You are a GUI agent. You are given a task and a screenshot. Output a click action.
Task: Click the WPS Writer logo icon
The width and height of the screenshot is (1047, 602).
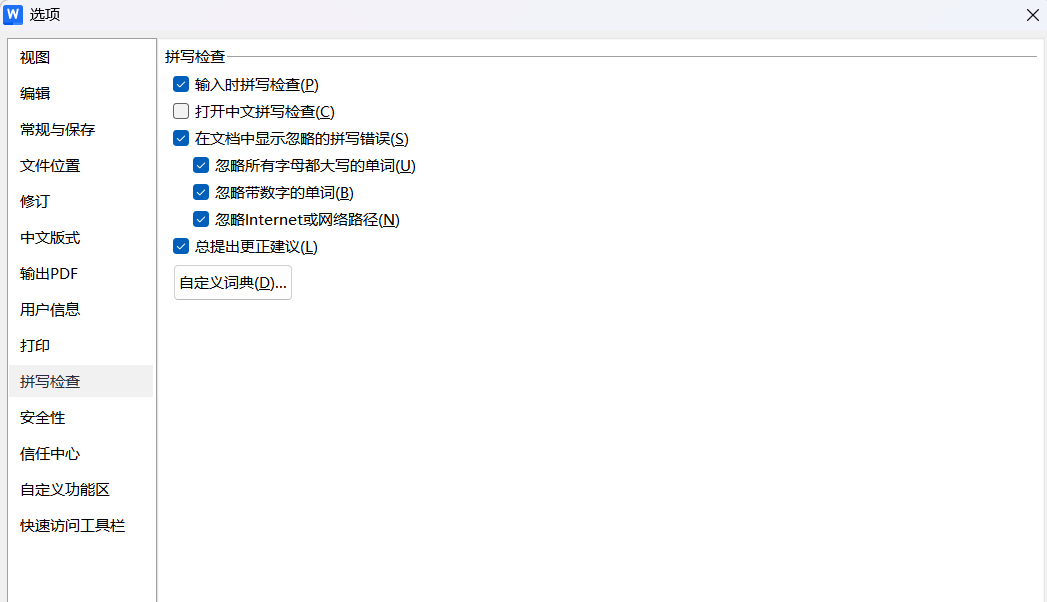[14, 14]
